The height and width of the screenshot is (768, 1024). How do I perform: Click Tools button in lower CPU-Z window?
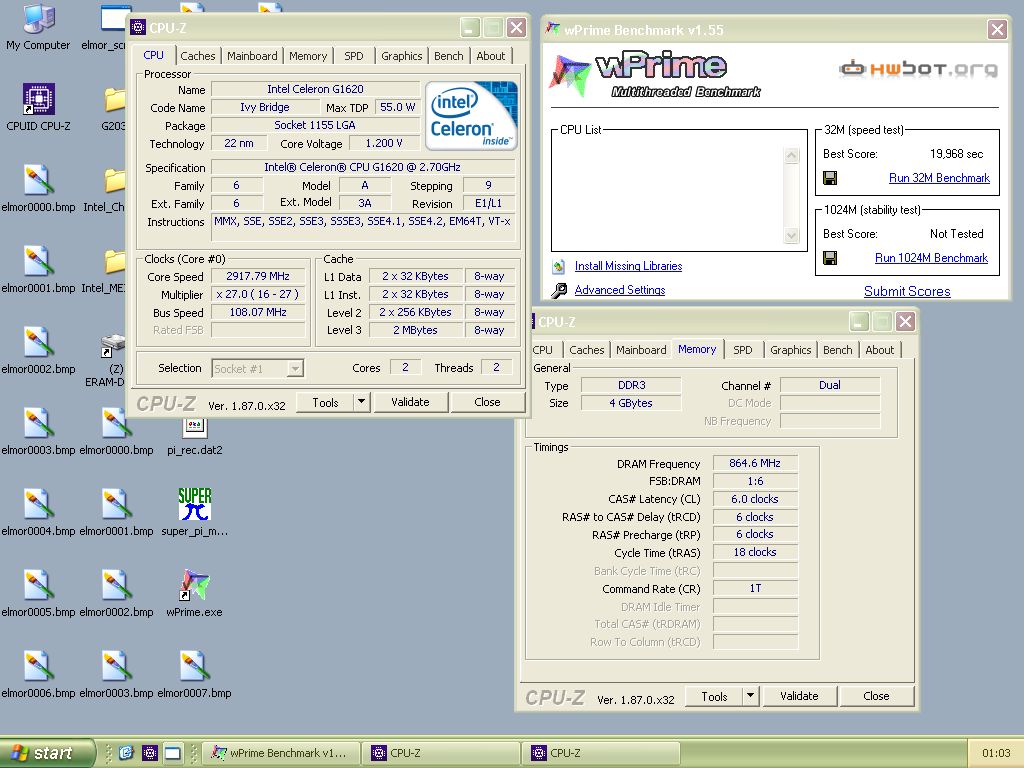714,696
